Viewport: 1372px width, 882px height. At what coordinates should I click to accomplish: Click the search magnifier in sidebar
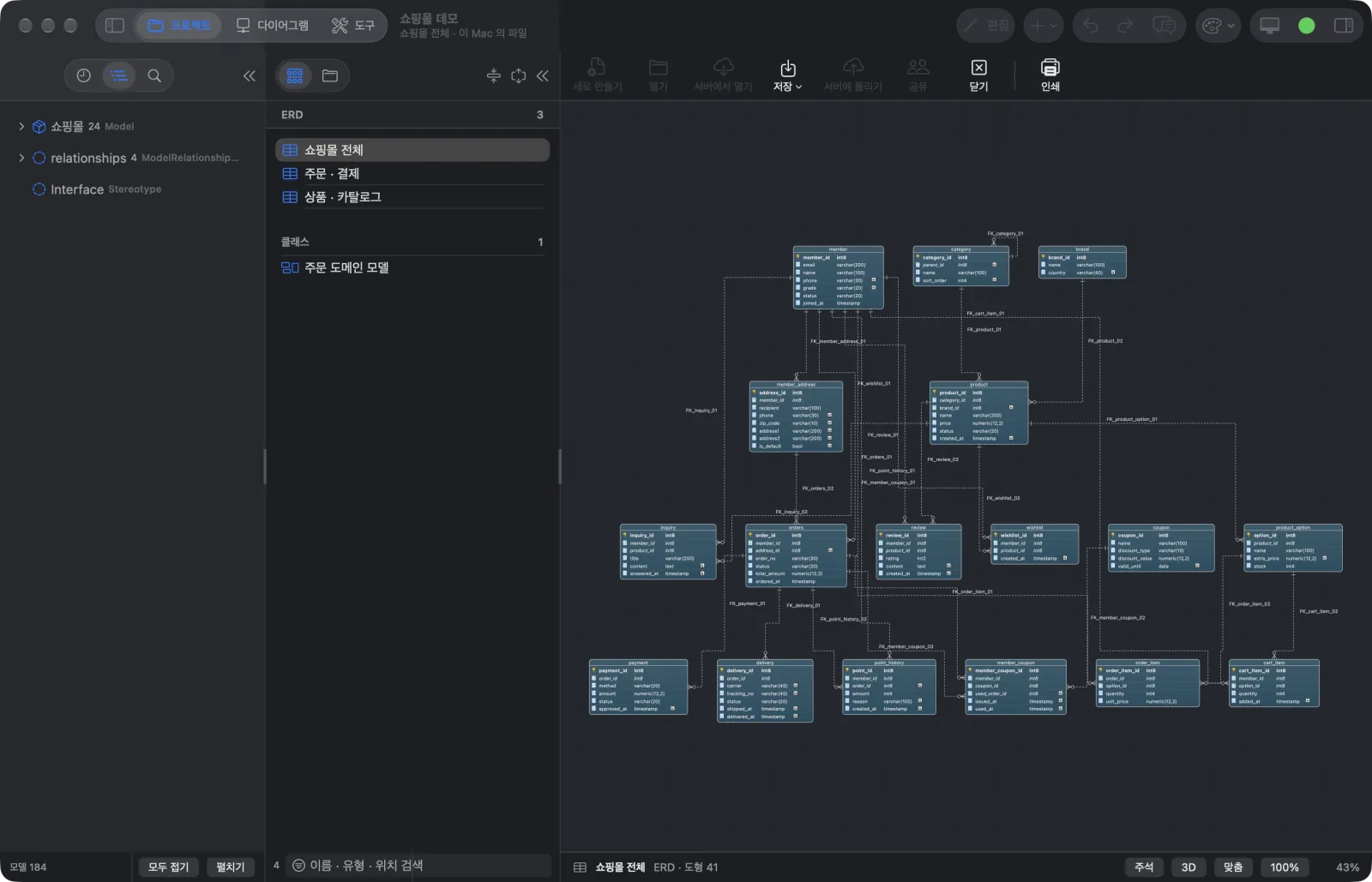(154, 75)
